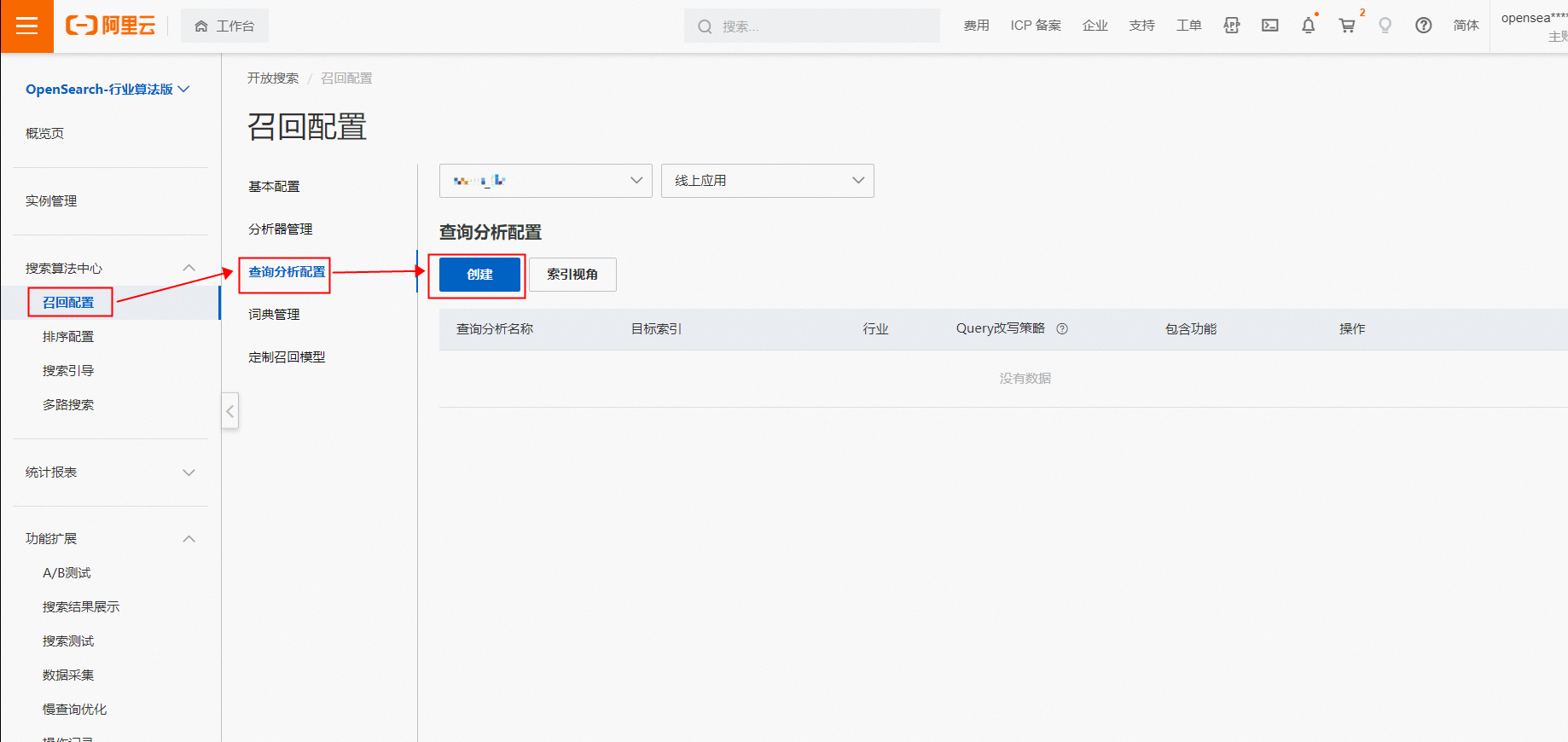The height and width of the screenshot is (742, 1568).
Task: Open the 工单 menu
Action: coord(1188,26)
